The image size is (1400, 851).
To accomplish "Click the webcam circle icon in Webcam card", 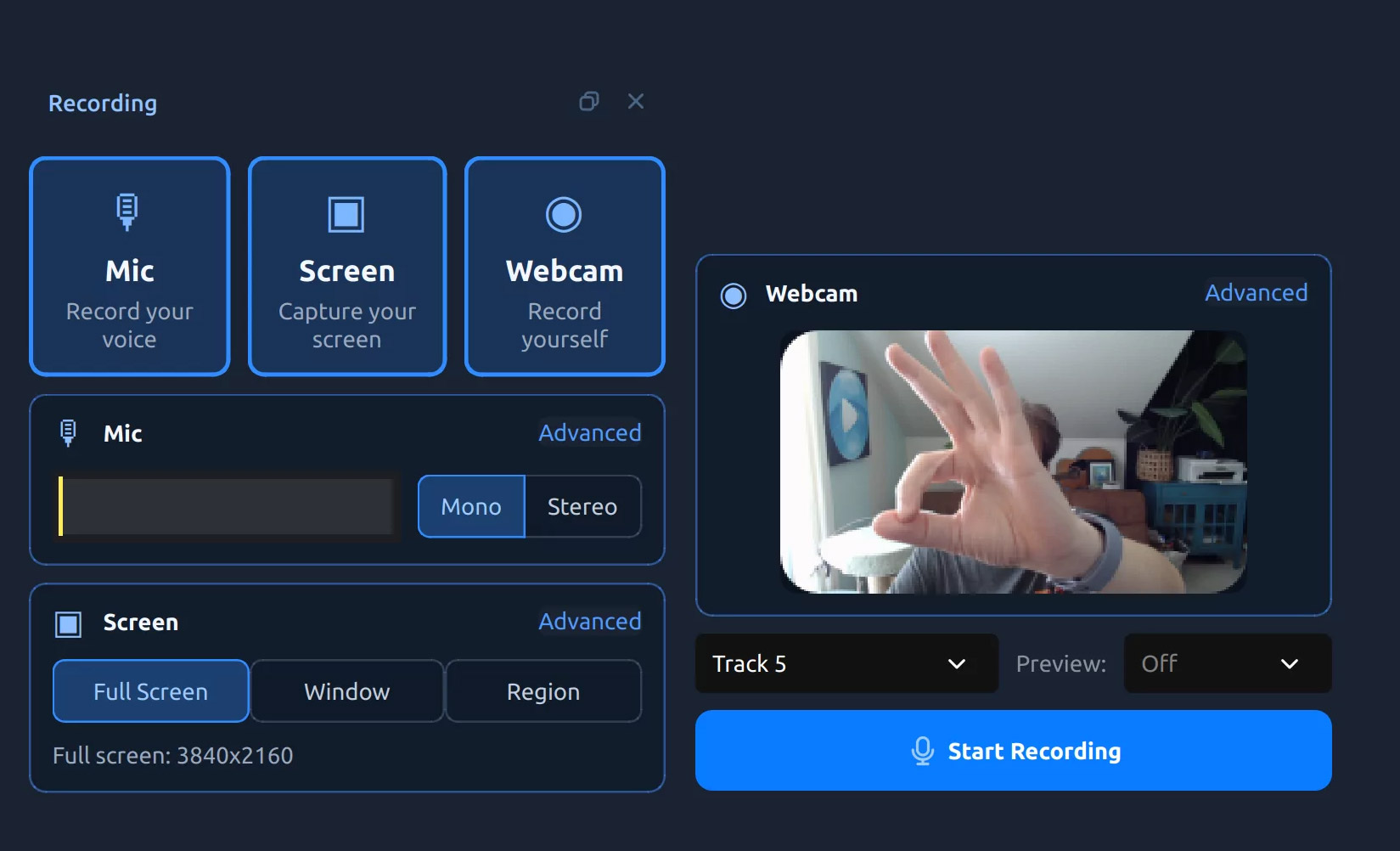I will click(x=564, y=214).
